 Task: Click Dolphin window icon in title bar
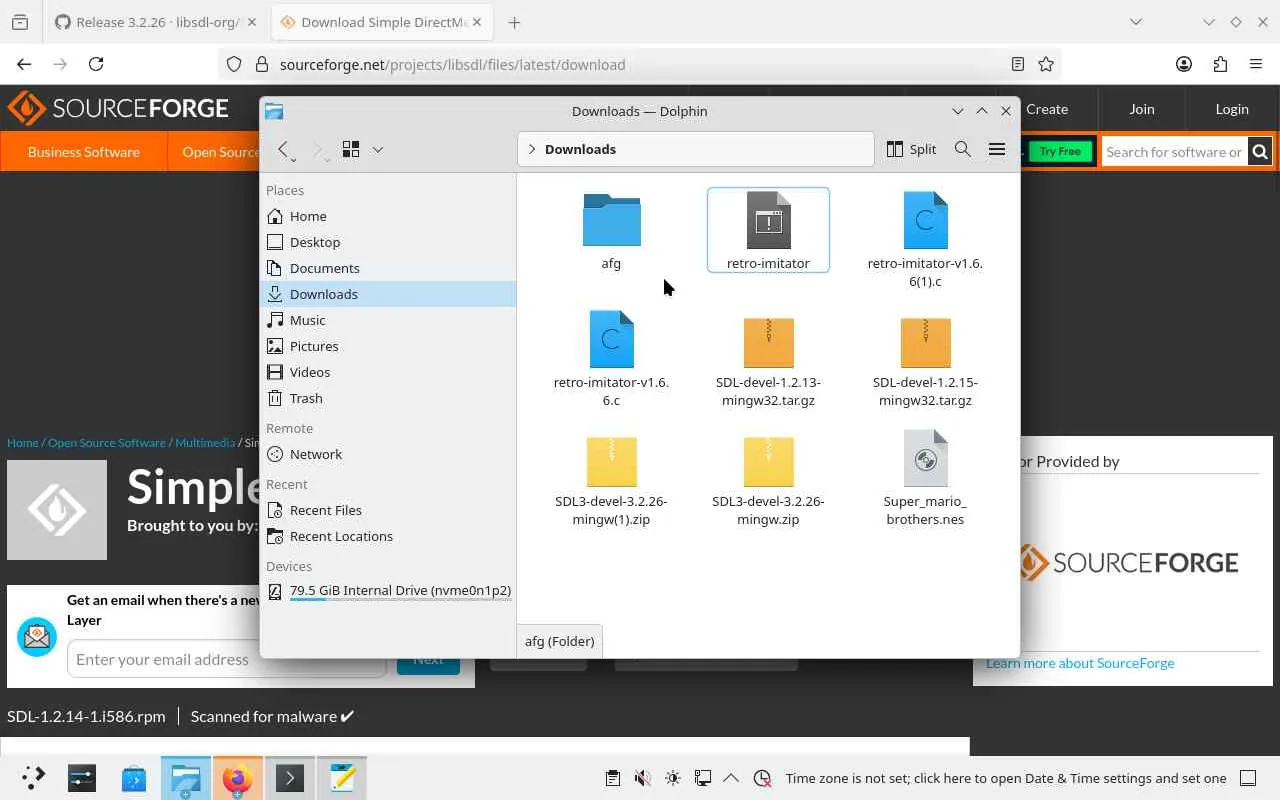coord(274,111)
